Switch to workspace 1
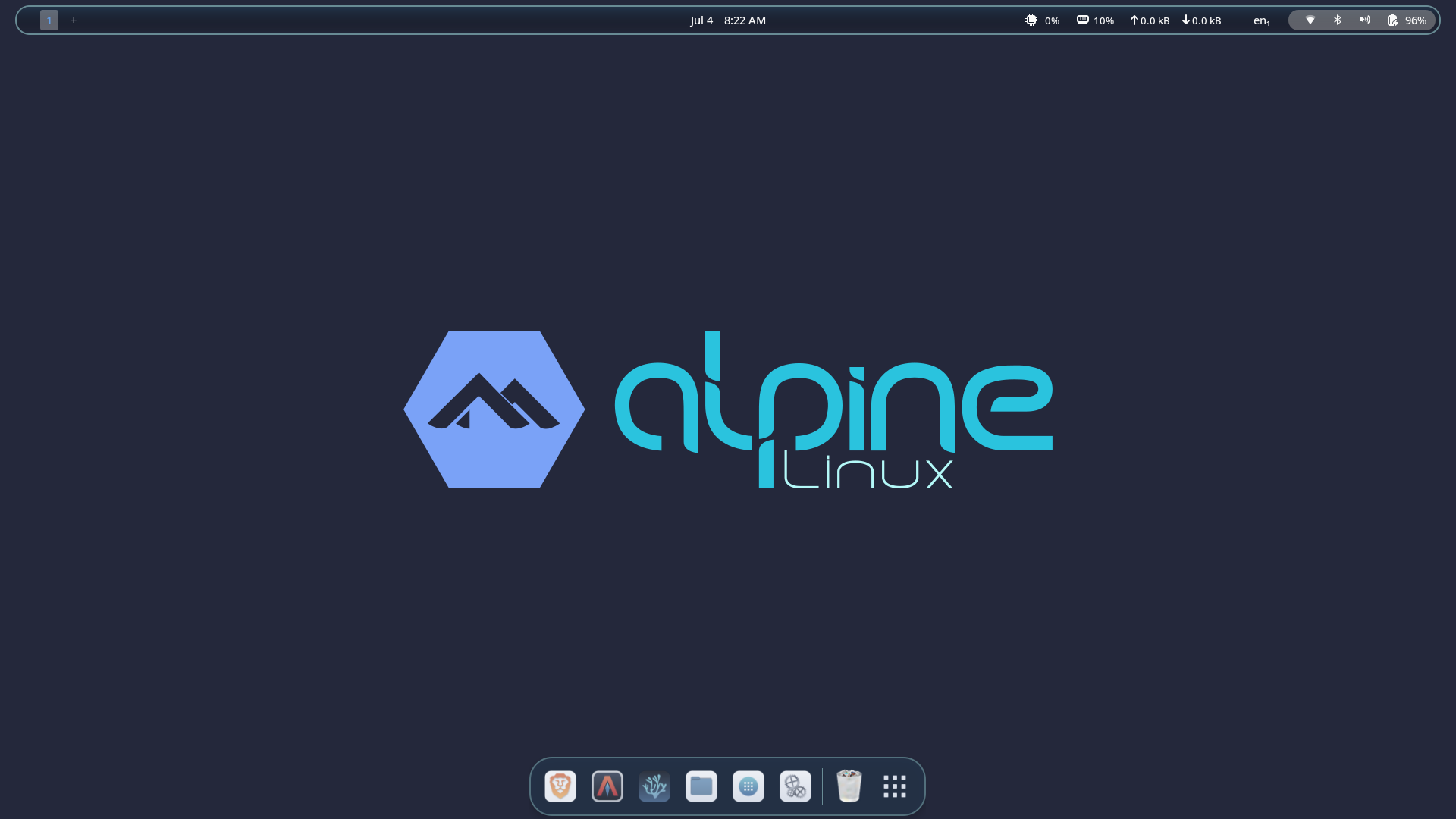Image resolution: width=1456 pixels, height=819 pixels. 49,20
